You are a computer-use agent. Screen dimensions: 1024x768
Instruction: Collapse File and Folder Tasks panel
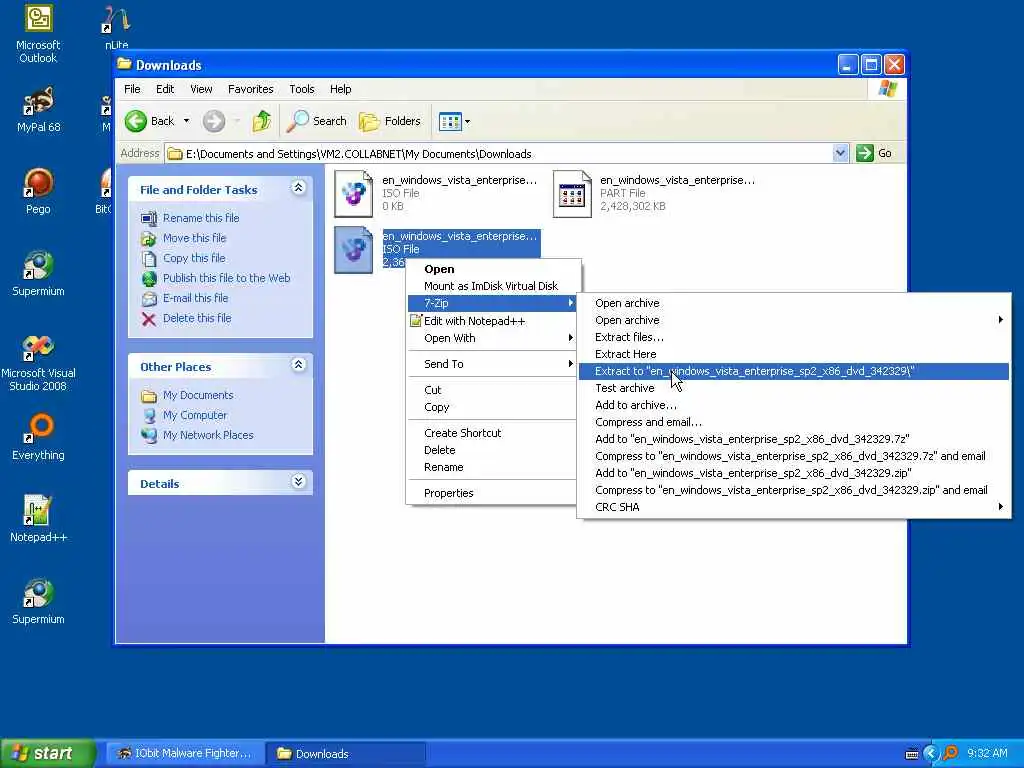pos(298,188)
